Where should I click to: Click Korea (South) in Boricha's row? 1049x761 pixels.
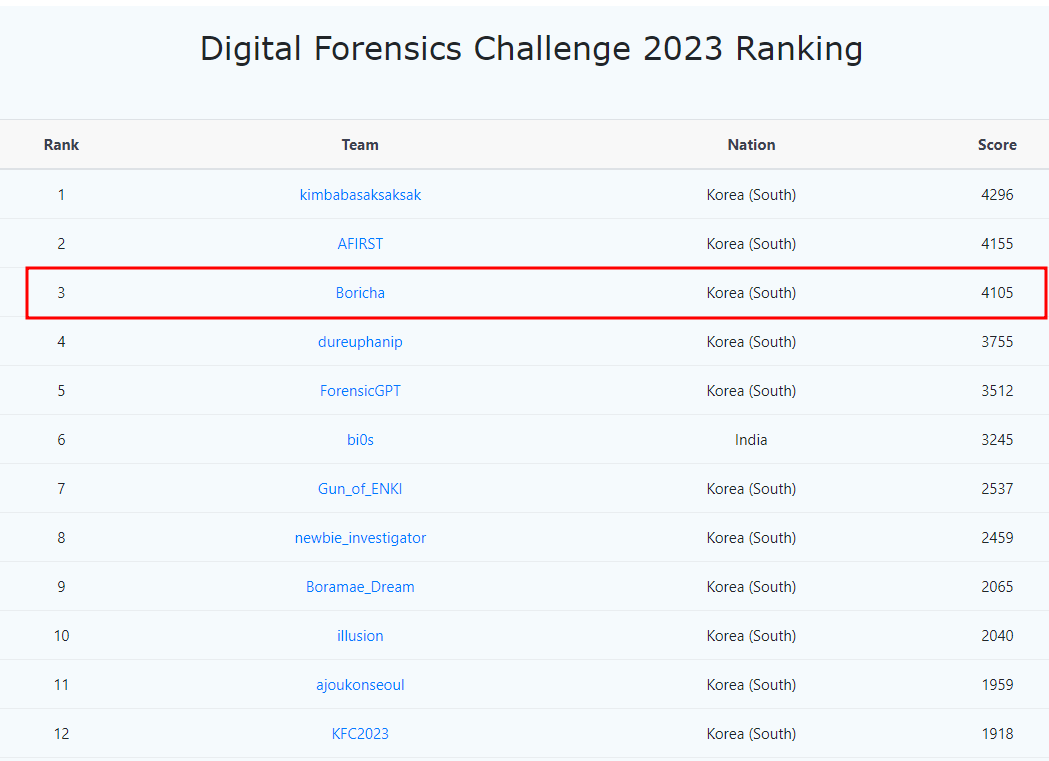(751, 293)
